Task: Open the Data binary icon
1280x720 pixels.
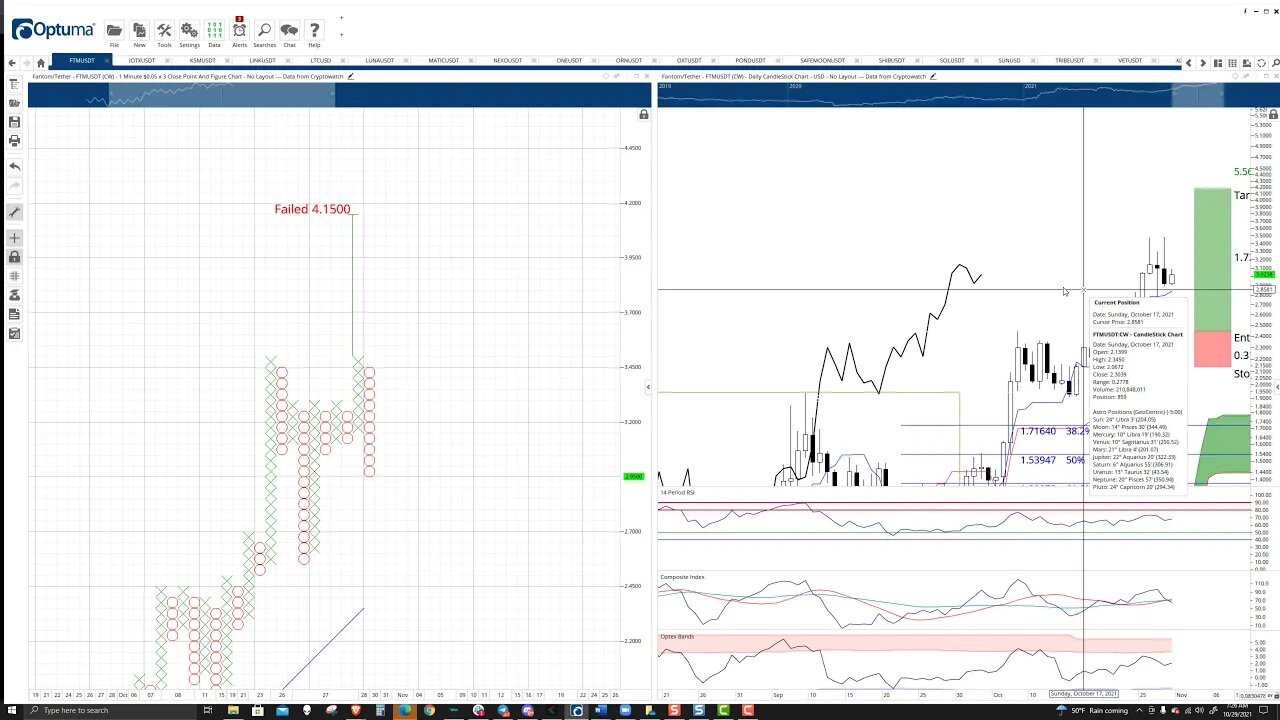Action: pos(214,31)
